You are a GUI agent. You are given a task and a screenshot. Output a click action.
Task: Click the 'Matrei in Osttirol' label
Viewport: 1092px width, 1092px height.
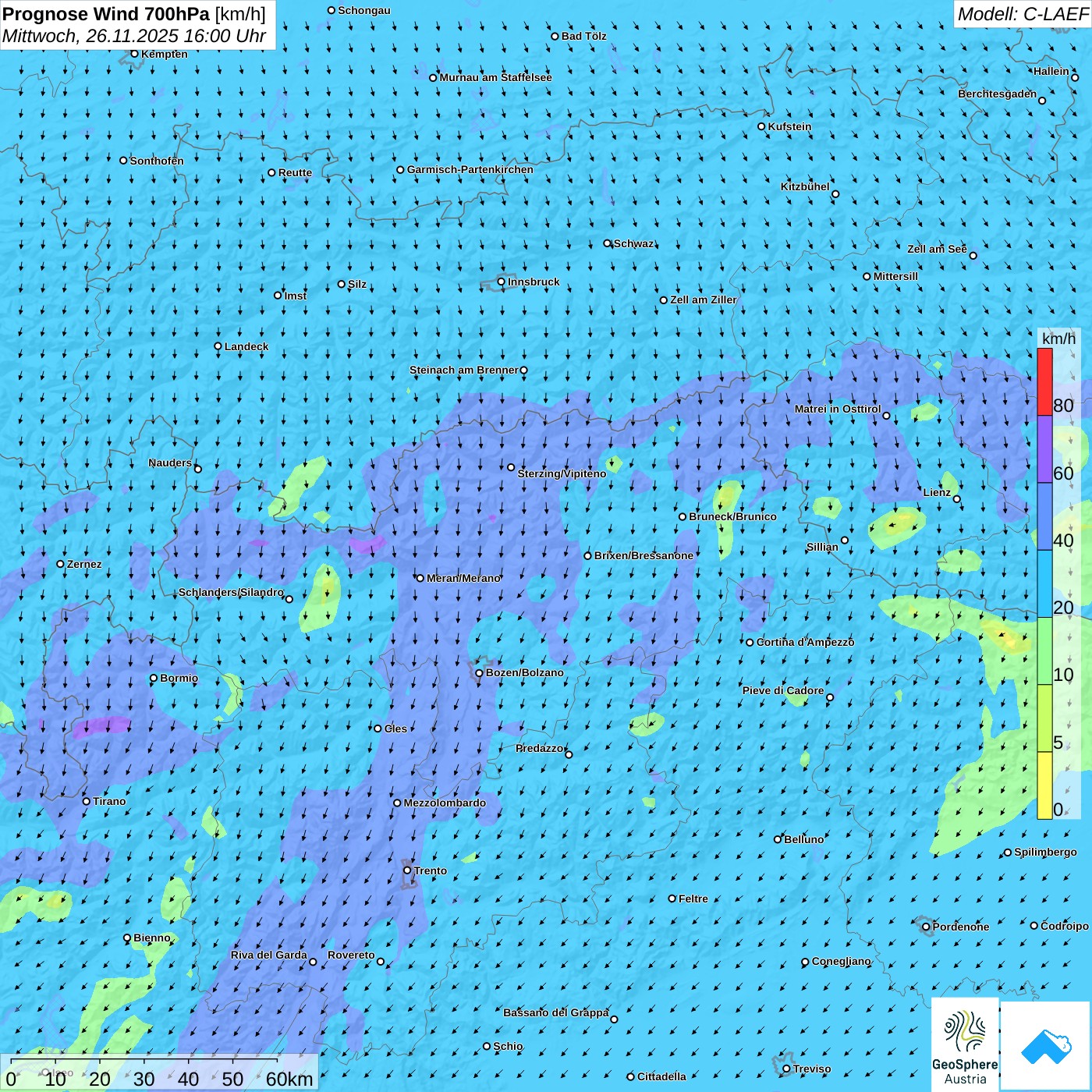click(838, 409)
